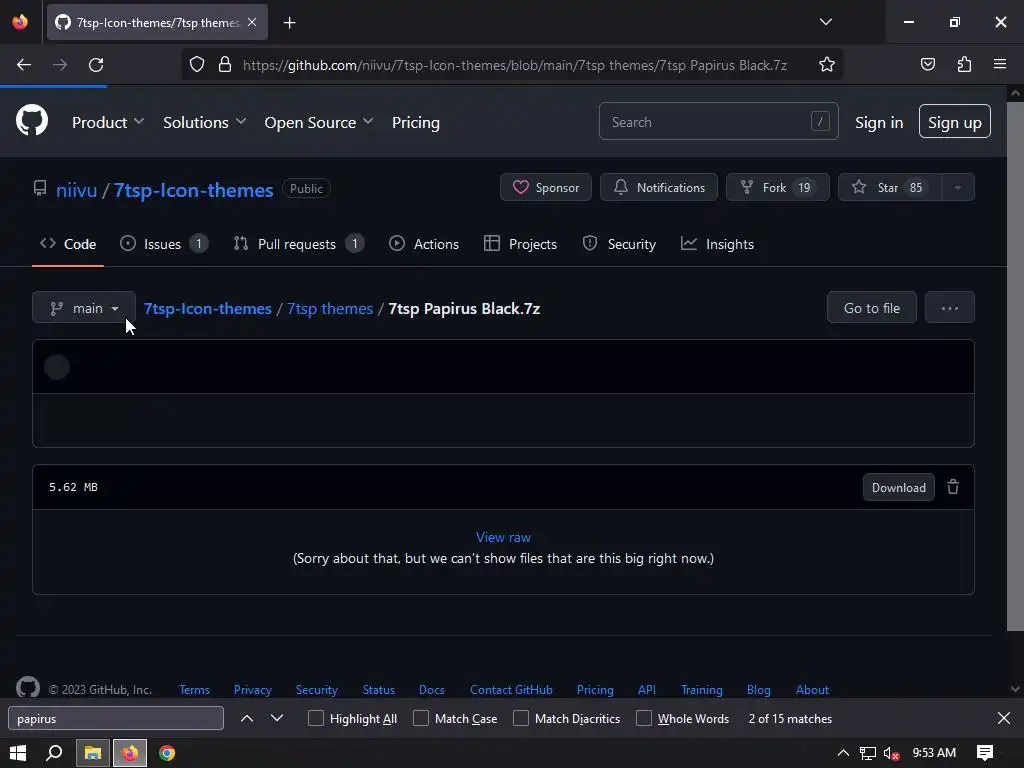Open the main branch selector dropdown
This screenshot has height=768, width=1024.
[84, 308]
